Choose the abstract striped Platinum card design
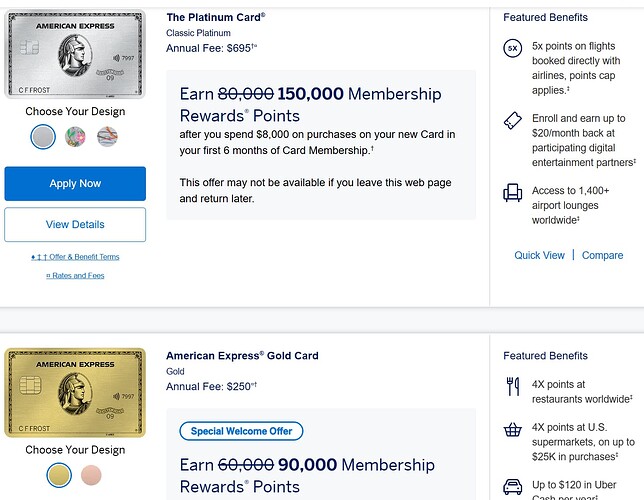The height and width of the screenshot is (500, 644). [107, 136]
